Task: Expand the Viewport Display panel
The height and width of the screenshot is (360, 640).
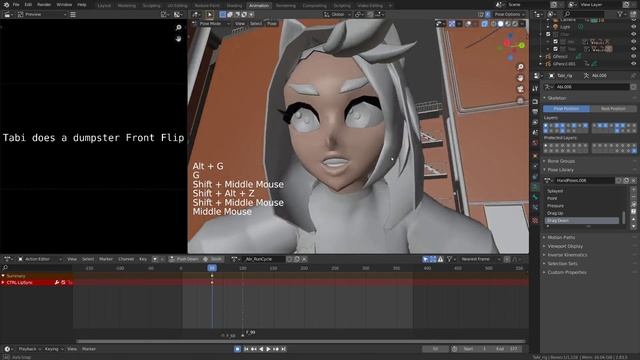Action: point(565,246)
